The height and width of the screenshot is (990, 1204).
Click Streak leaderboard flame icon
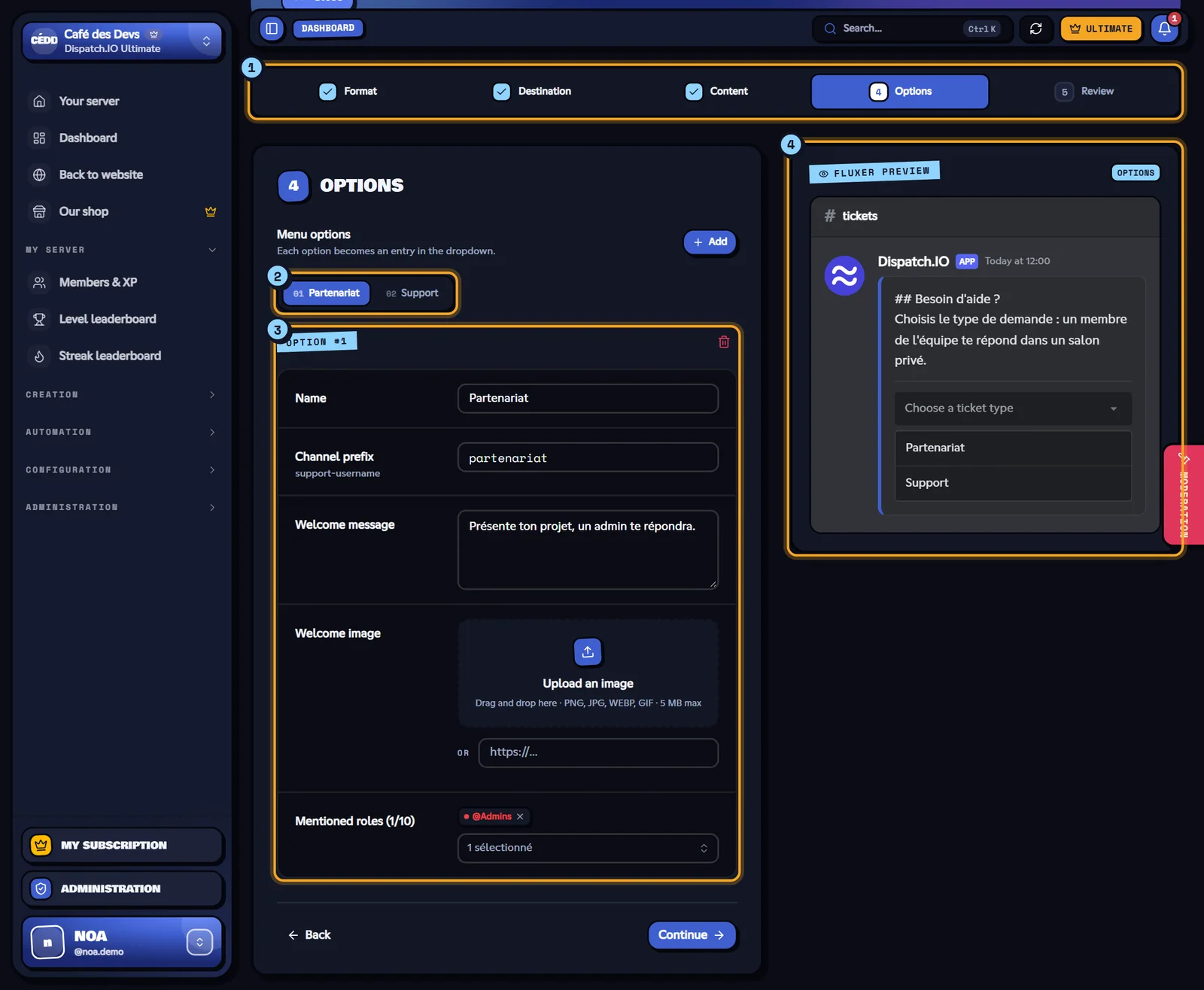coord(39,356)
